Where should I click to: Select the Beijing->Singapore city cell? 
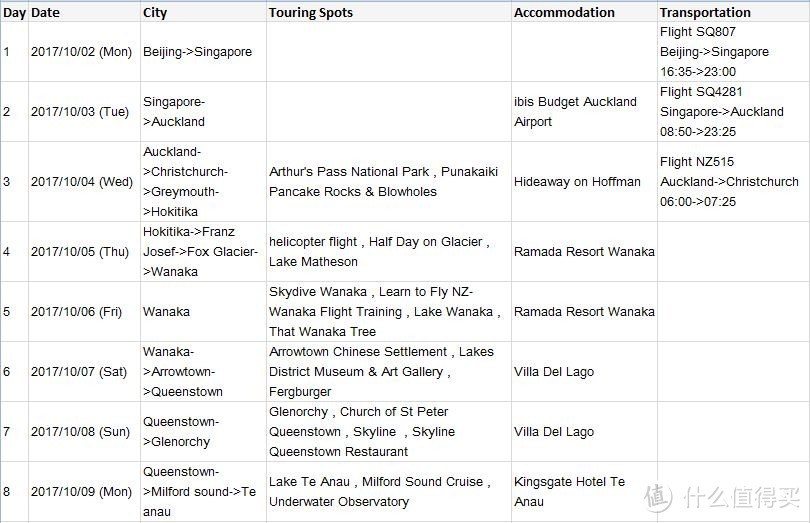204,52
